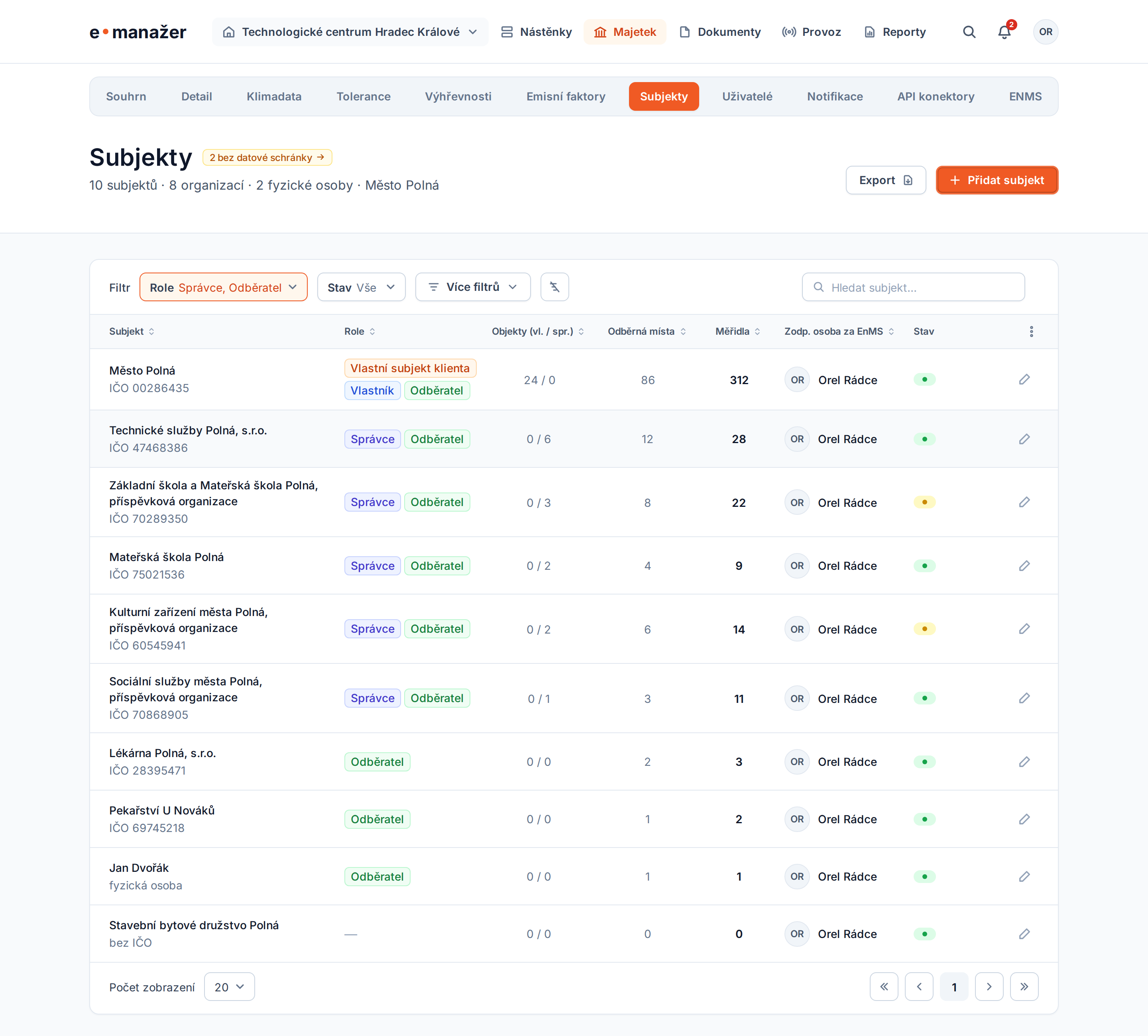Go to the first page (double left arrow)
The width and height of the screenshot is (1148, 1036).
pos(884,987)
